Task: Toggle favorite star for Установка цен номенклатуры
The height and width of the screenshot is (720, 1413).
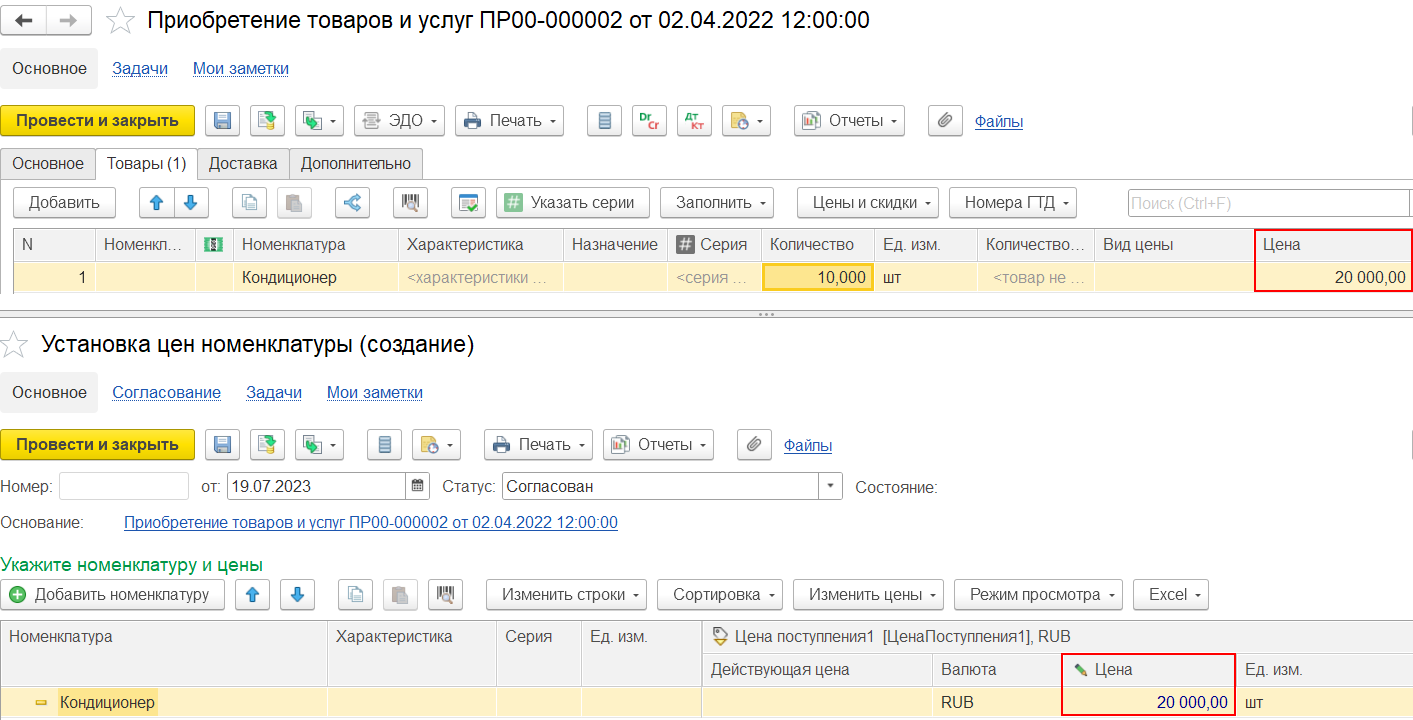Action: (x=14, y=345)
